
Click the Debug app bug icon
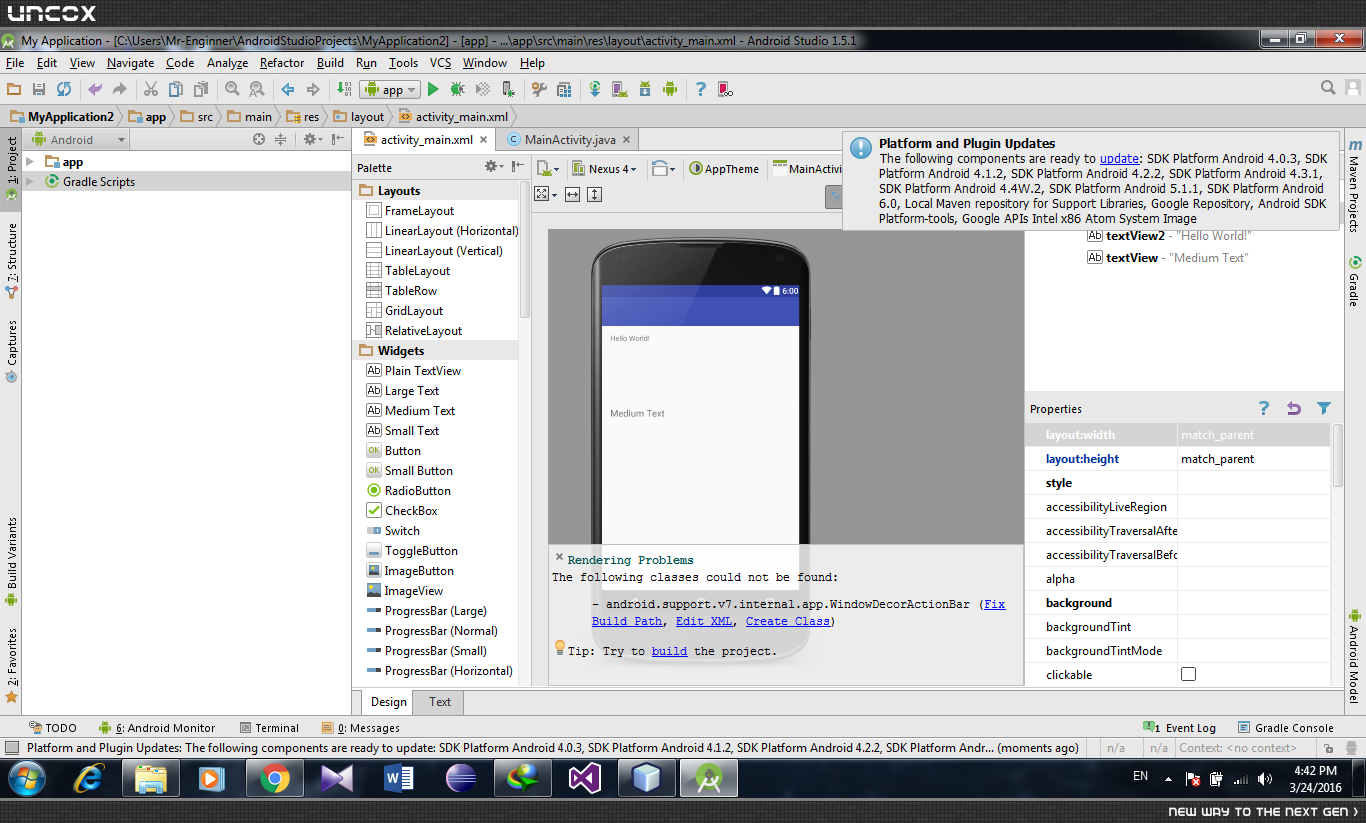tap(457, 89)
